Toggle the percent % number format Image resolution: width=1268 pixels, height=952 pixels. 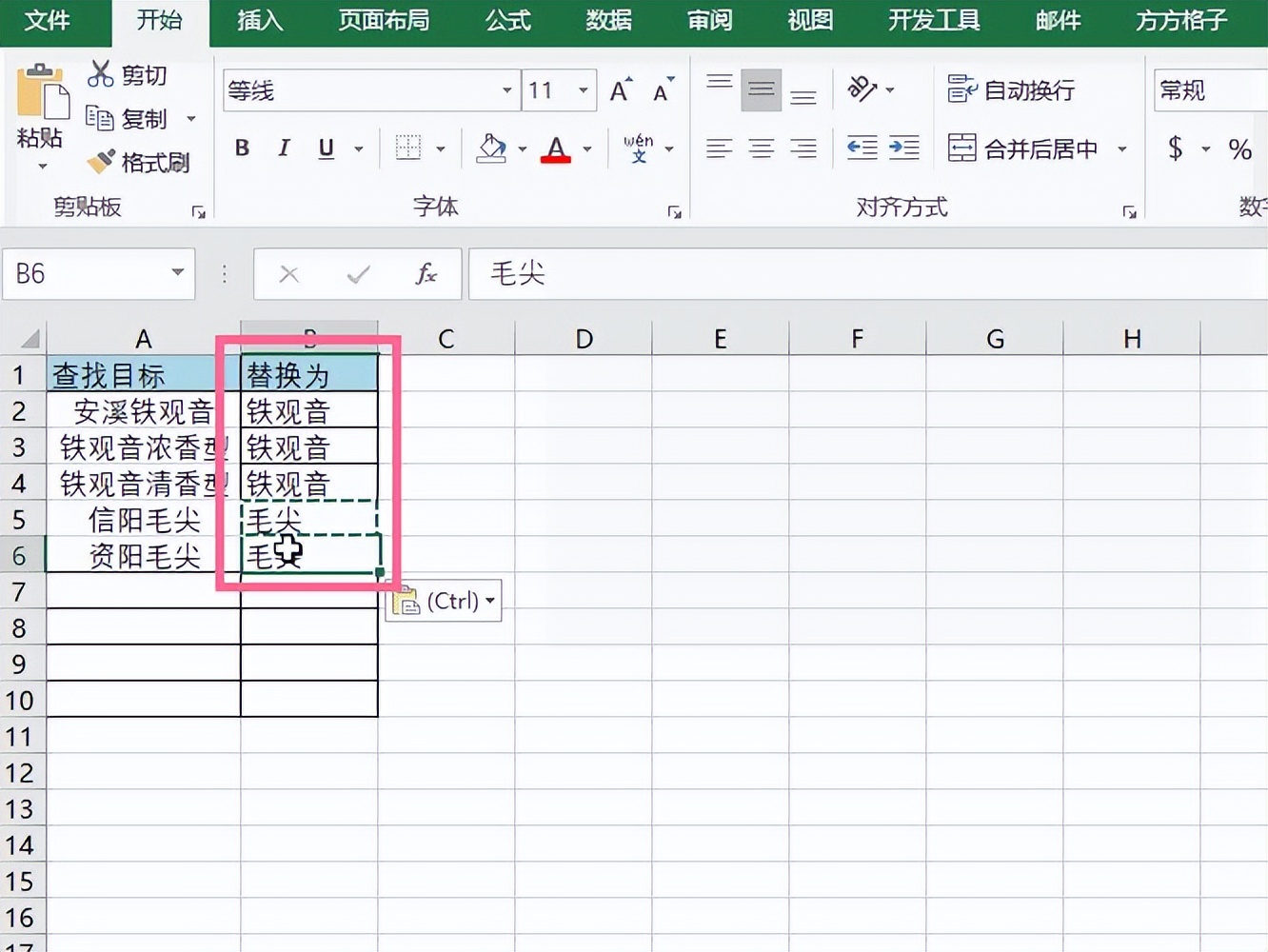[x=1239, y=149]
